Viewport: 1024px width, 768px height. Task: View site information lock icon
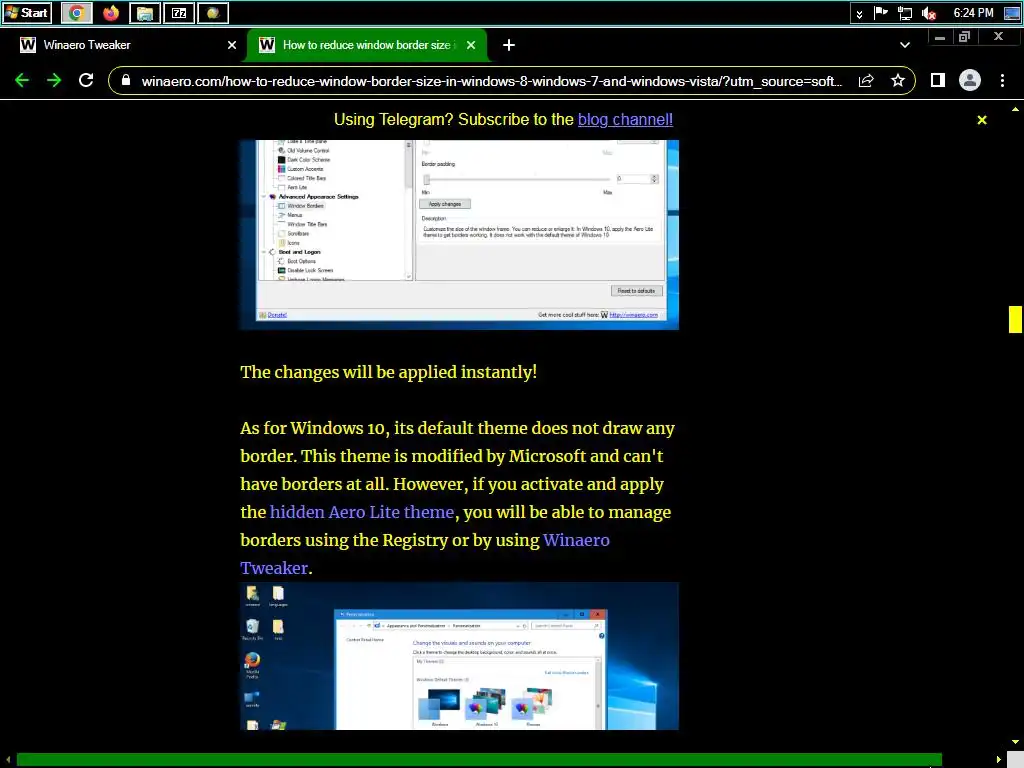click(x=126, y=80)
